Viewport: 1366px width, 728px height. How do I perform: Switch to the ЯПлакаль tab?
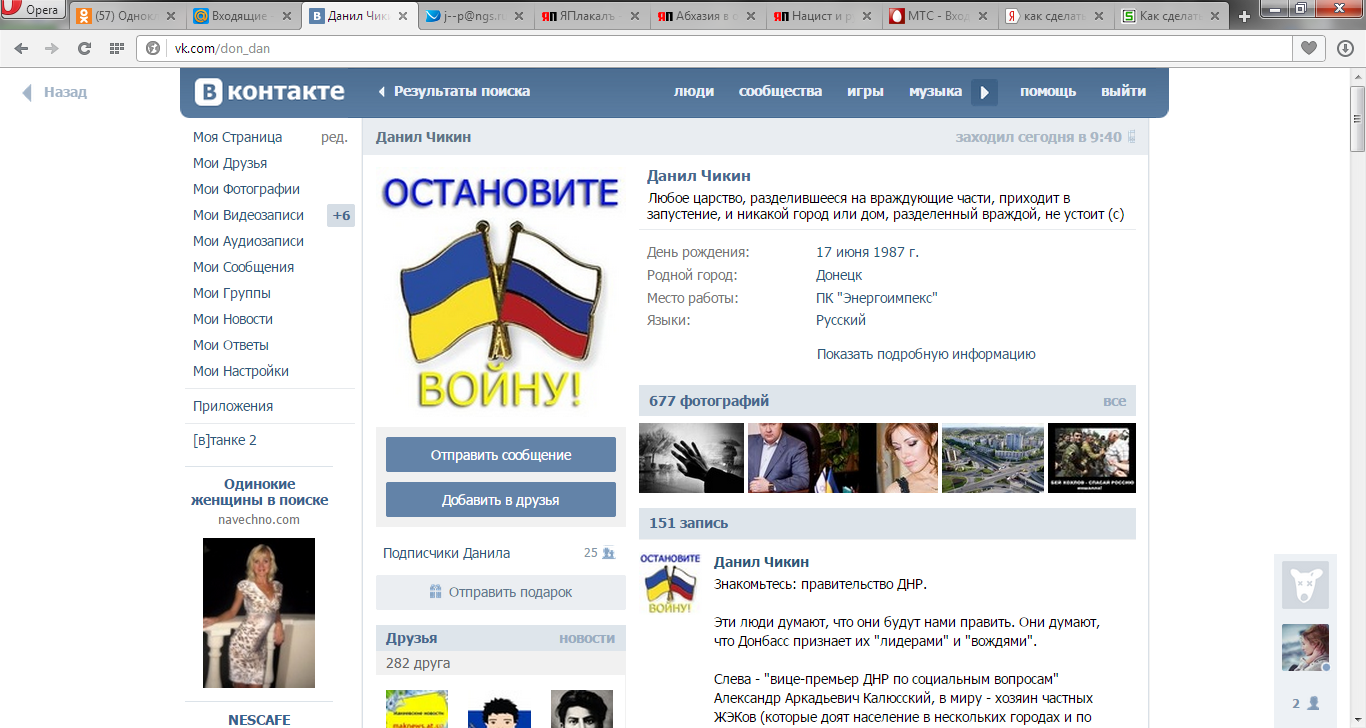coord(592,16)
